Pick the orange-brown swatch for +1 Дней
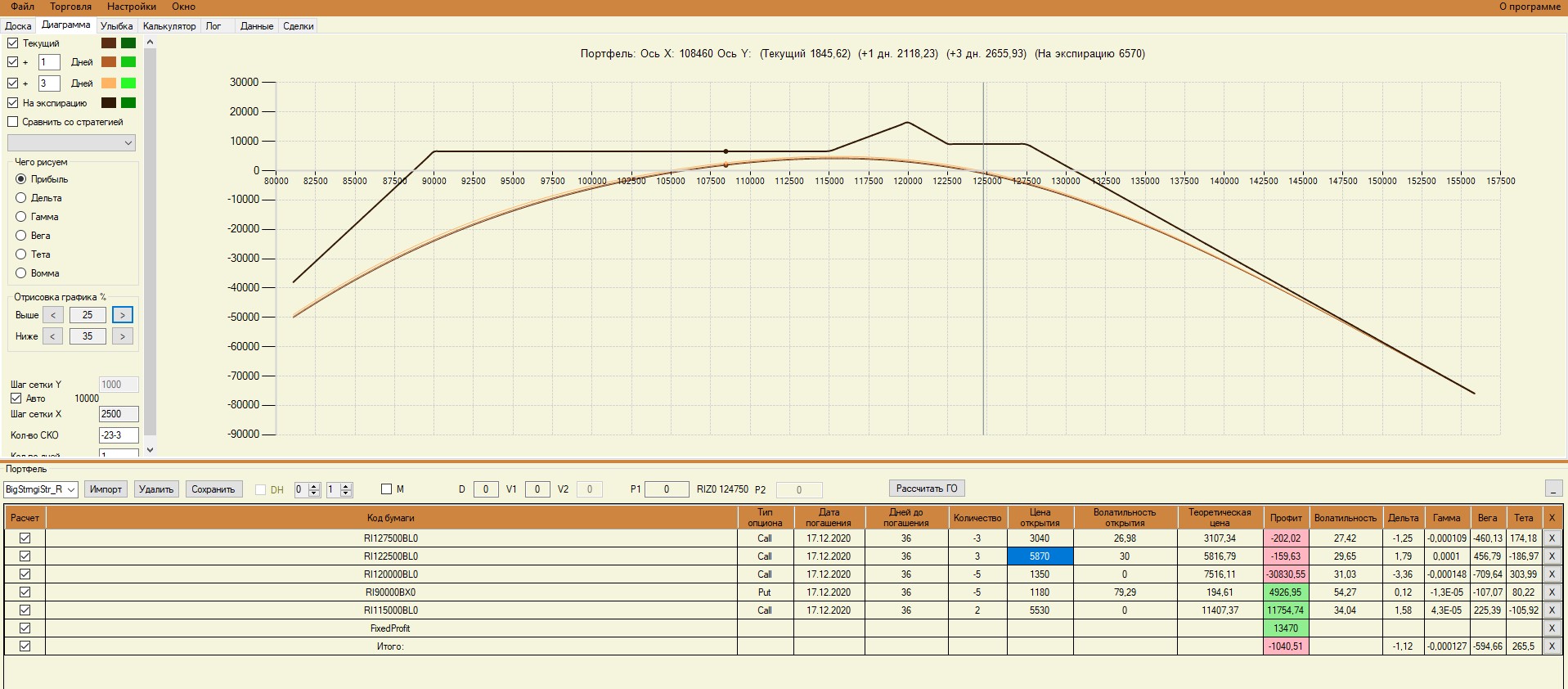The width and height of the screenshot is (1568, 689). (109, 61)
